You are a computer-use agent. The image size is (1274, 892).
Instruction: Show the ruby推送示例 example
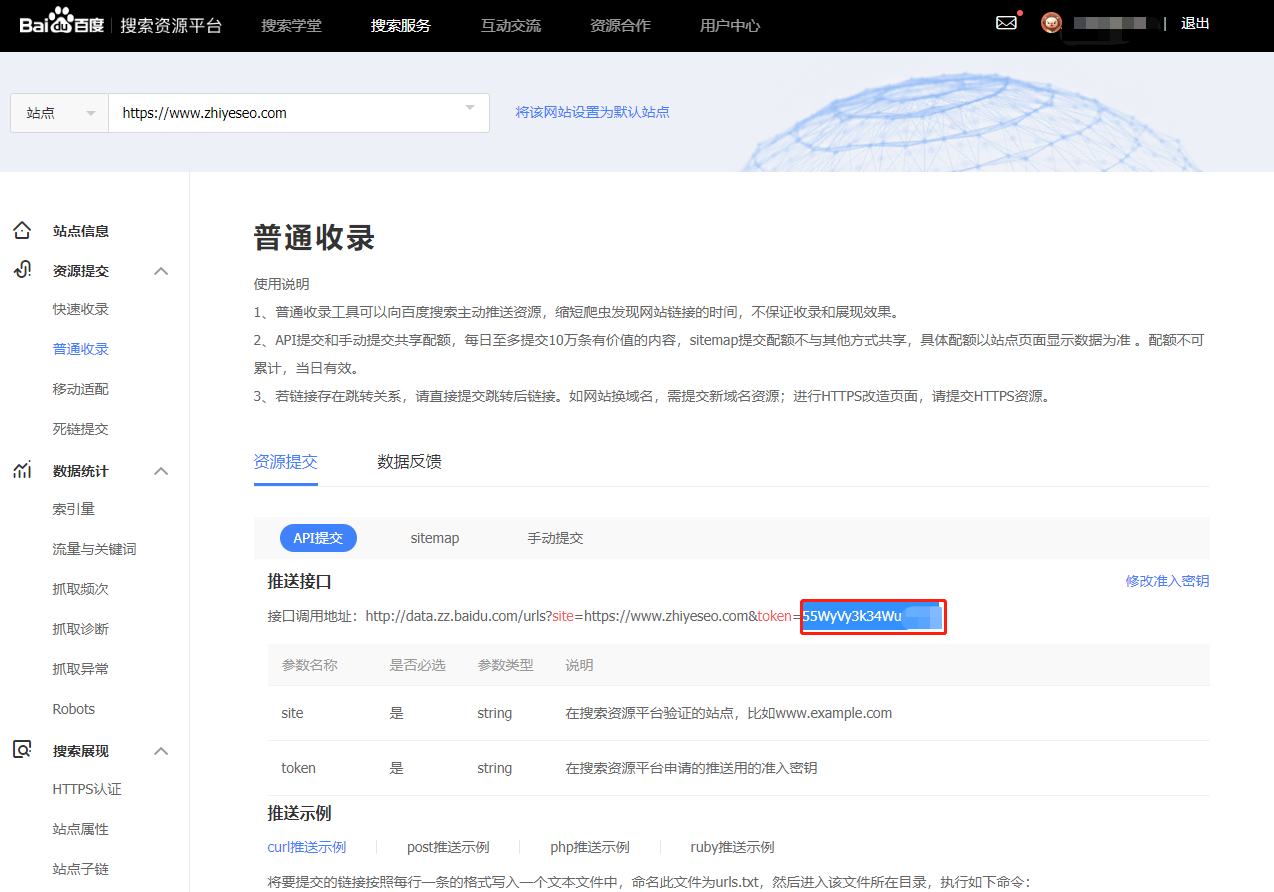point(732,847)
